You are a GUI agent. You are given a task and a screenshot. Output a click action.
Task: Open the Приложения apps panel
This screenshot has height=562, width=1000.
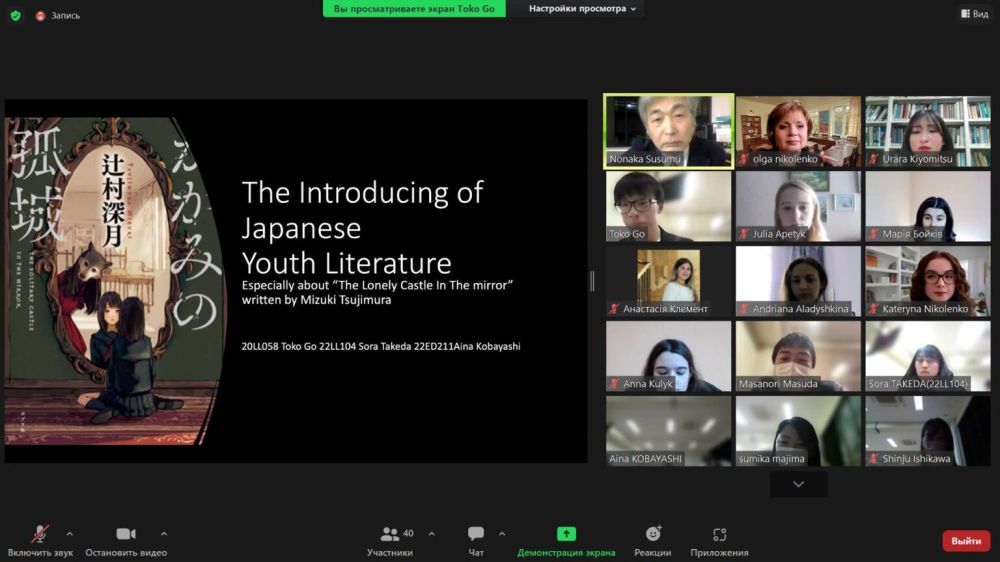[x=719, y=540]
